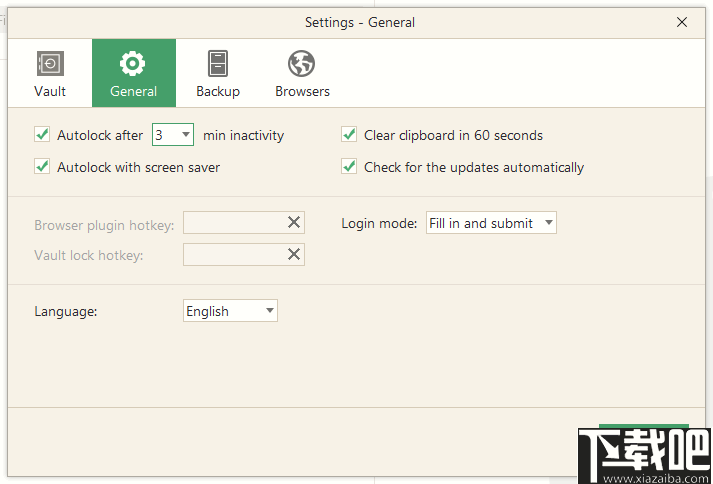Image resolution: width=713 pixels, height=484 pixels.
Task: Close the Settings dialog
Action: (x=682, y=22)
